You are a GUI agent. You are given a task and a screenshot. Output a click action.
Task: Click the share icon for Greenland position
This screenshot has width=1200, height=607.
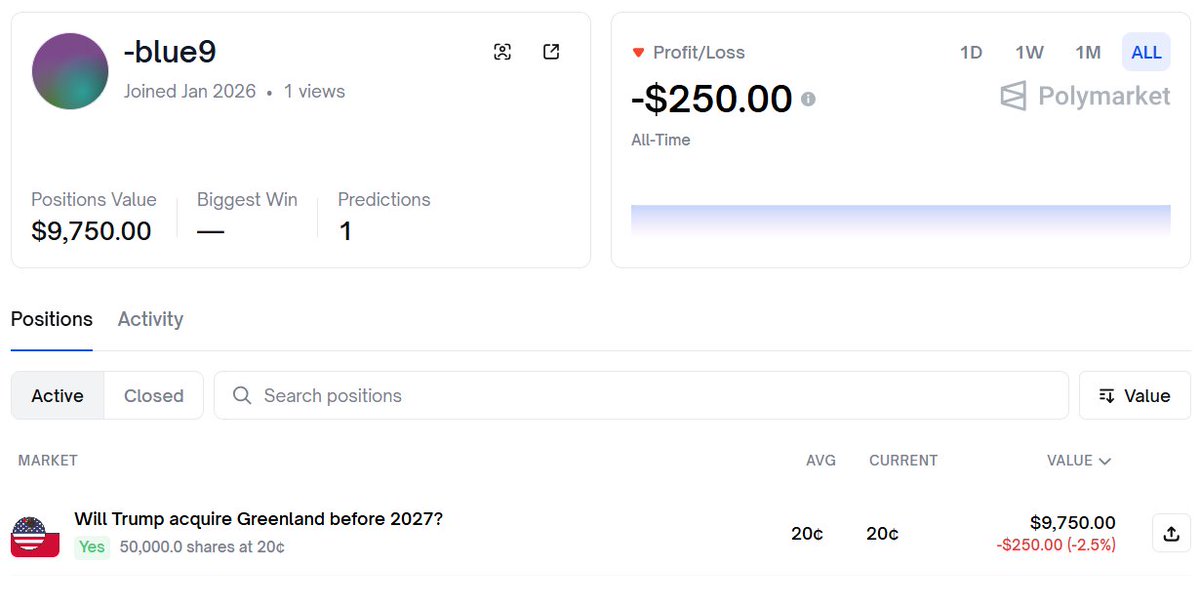click(x=1171, y=534)
